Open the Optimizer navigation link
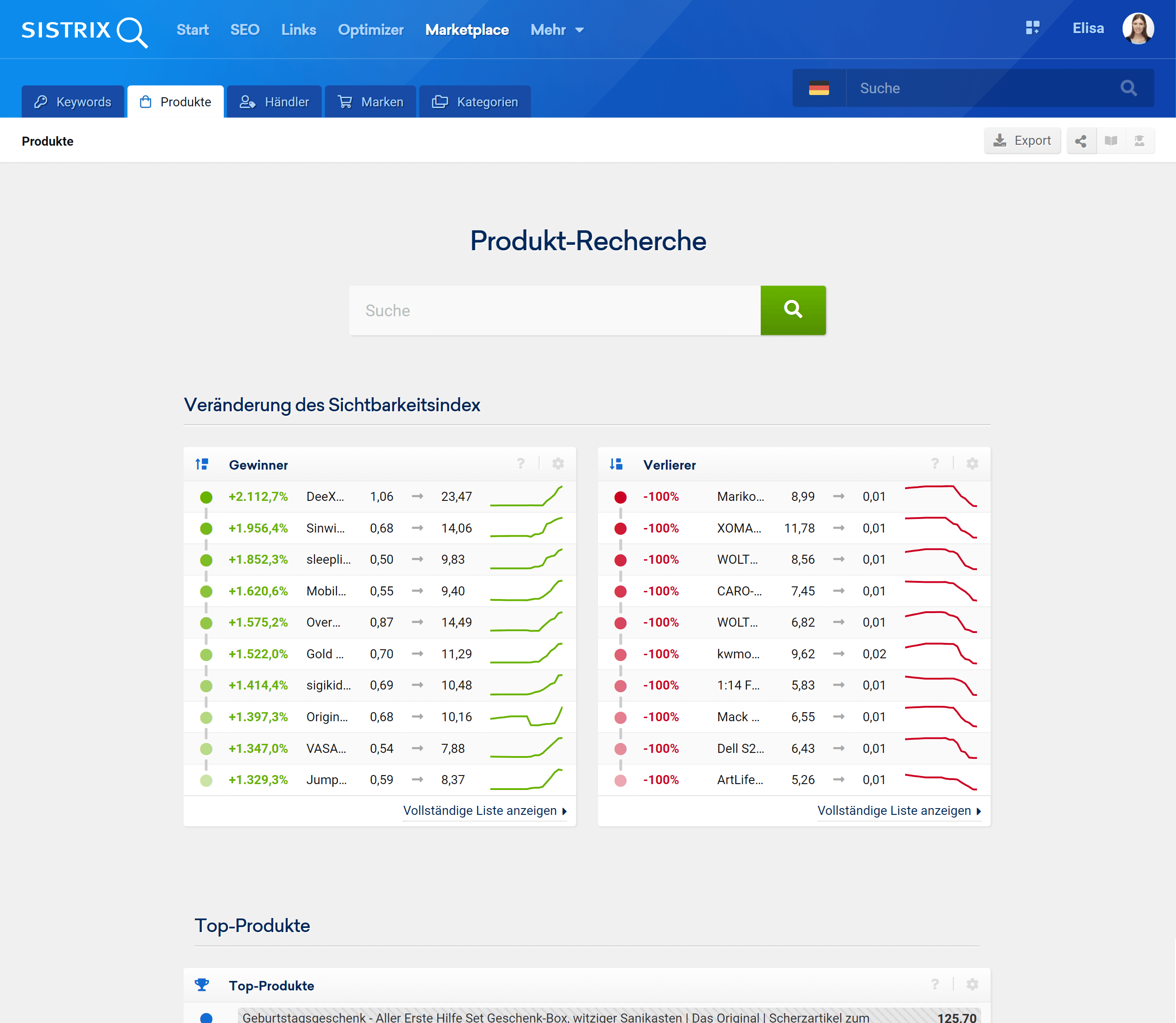 tap(370, 30)
